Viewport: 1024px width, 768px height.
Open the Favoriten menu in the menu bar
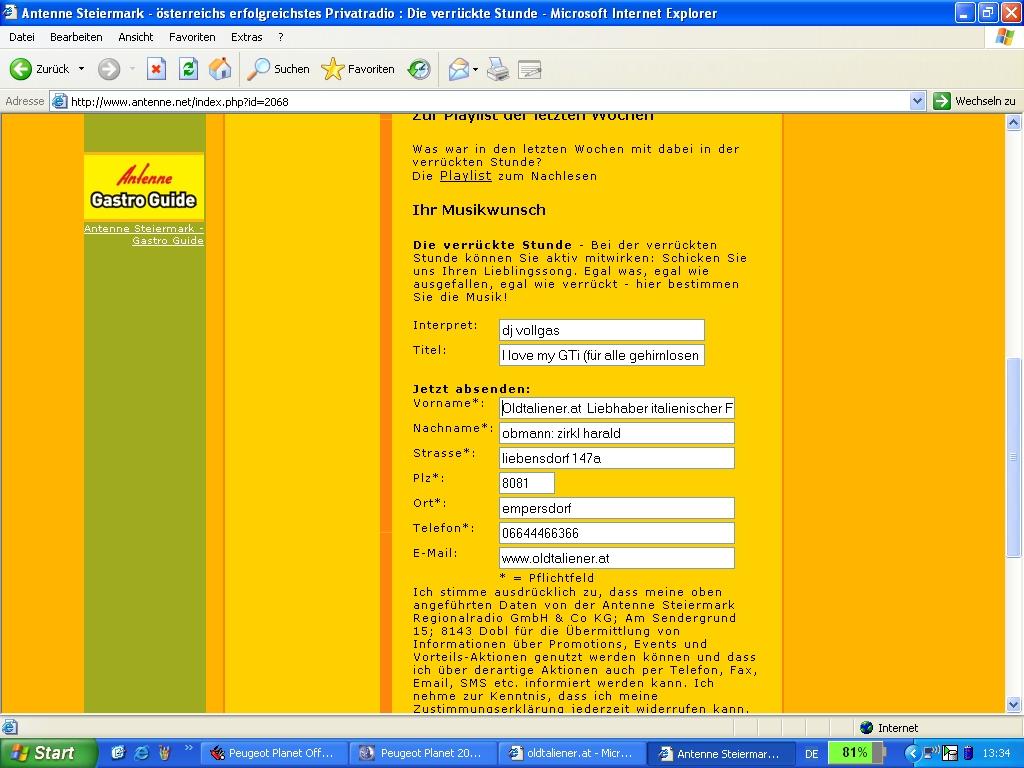tap(192, 37)
